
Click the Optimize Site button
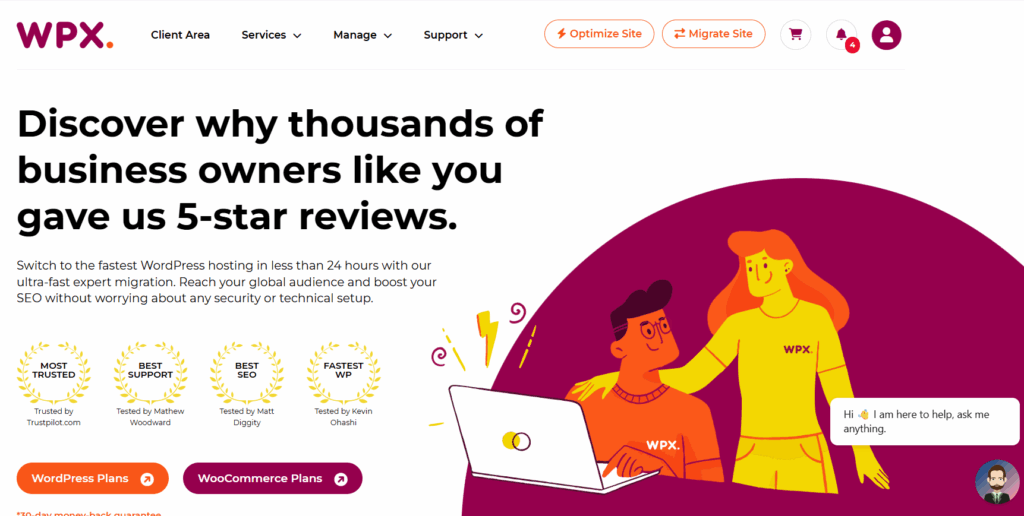[599, 34]
